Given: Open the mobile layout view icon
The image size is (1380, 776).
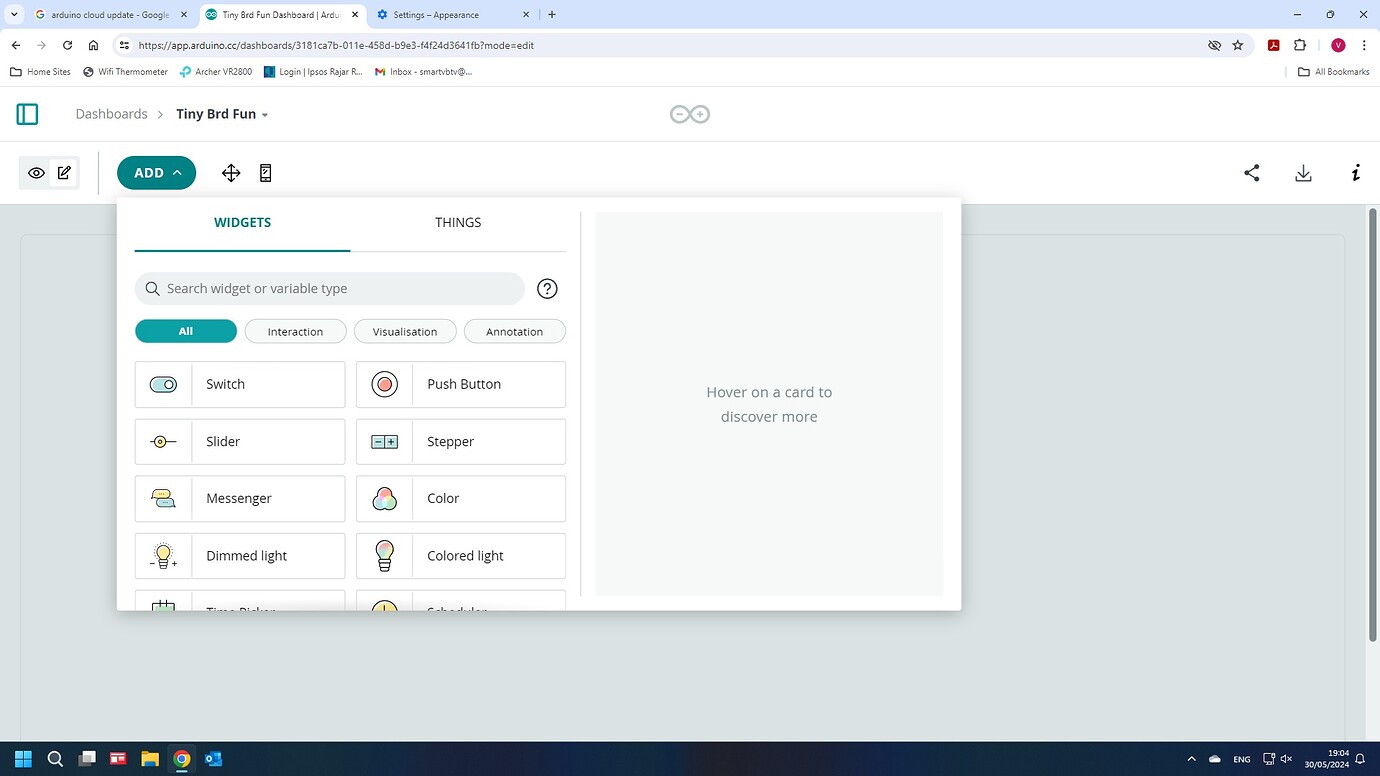Looking at the screenshot, I should (264, 172).
